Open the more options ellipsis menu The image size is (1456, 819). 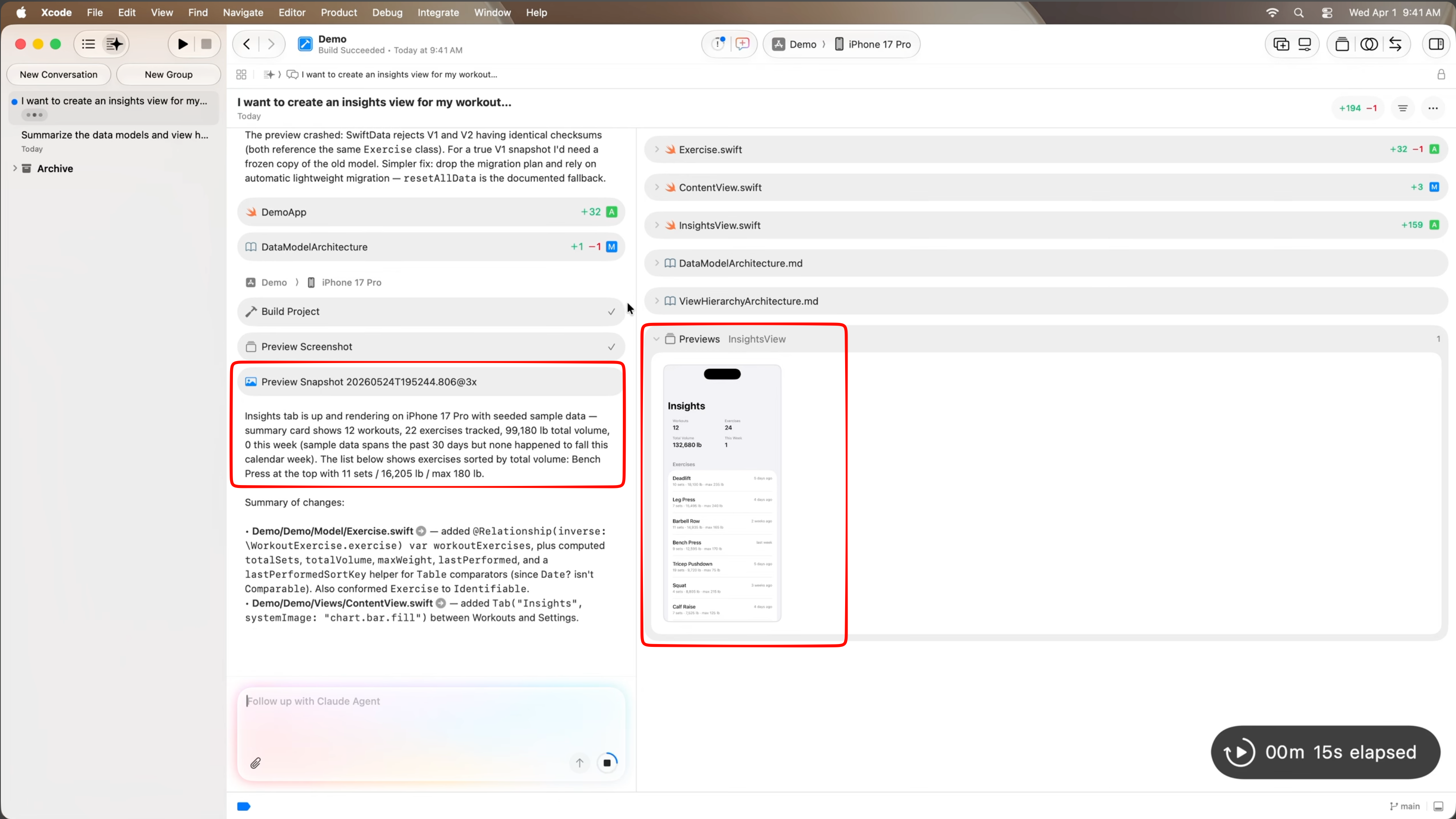[1433, 108]
